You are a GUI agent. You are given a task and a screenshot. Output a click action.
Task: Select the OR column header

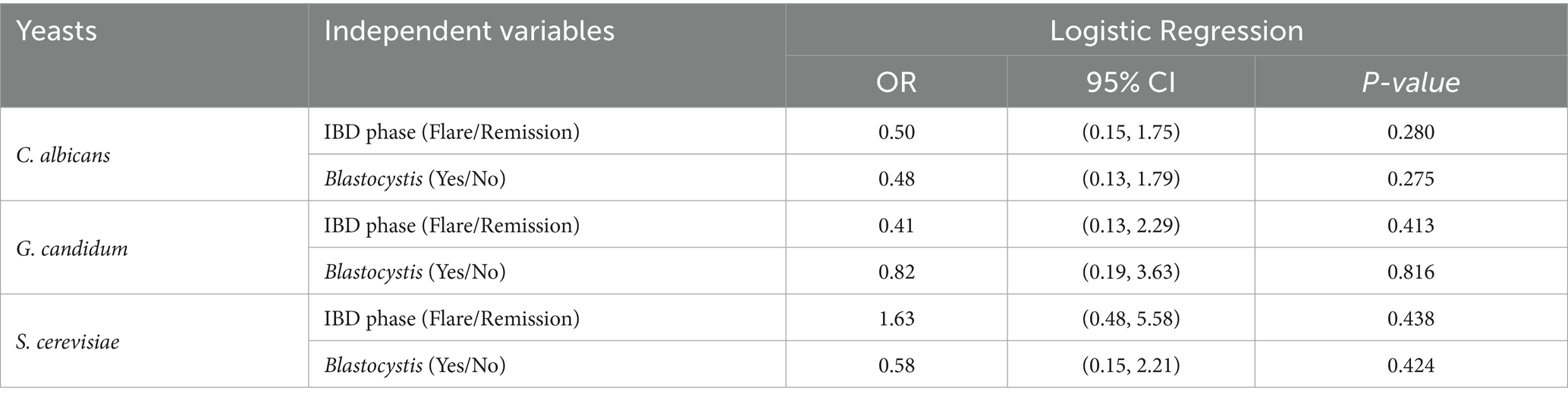point(896,82)
